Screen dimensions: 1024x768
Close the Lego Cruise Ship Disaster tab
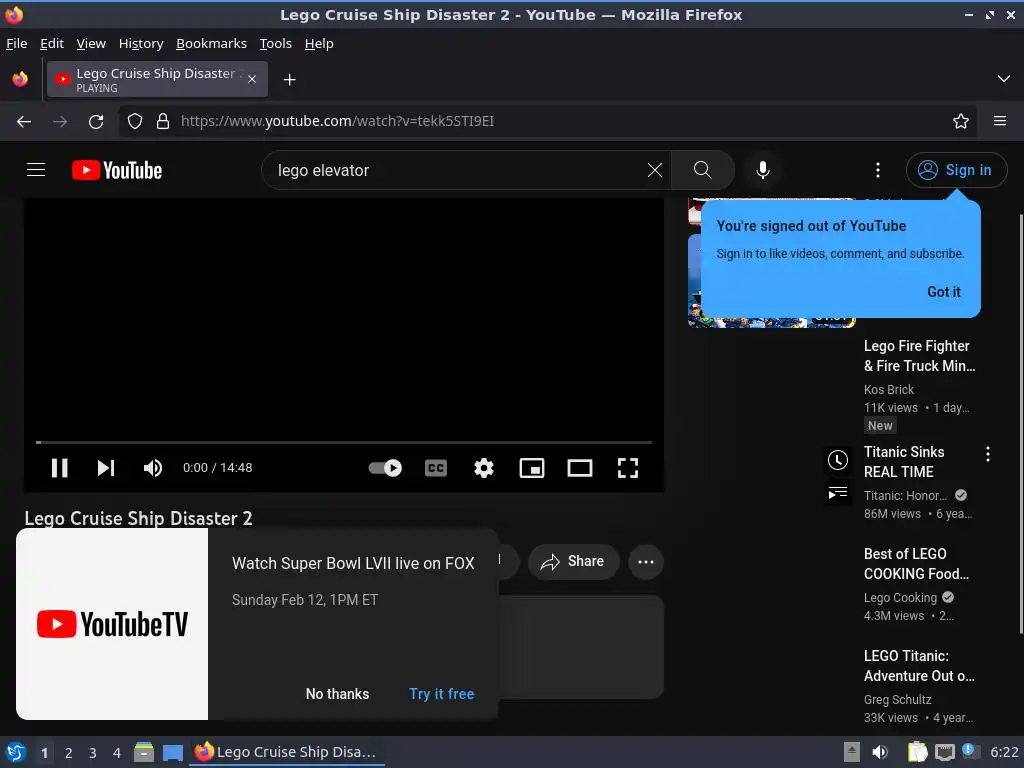[252, 79]
